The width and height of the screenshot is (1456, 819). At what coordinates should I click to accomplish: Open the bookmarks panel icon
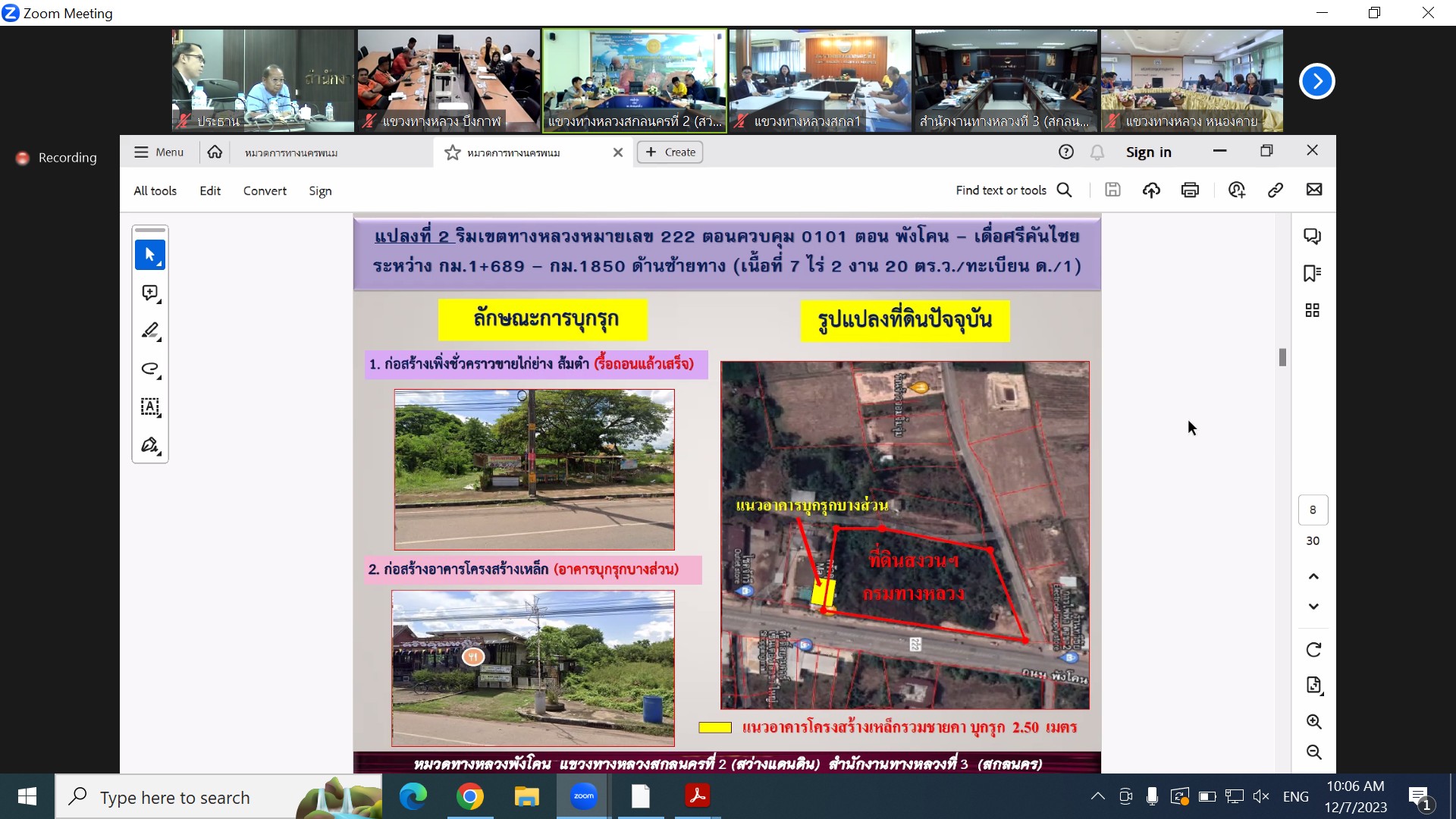tap(1312, 273)
